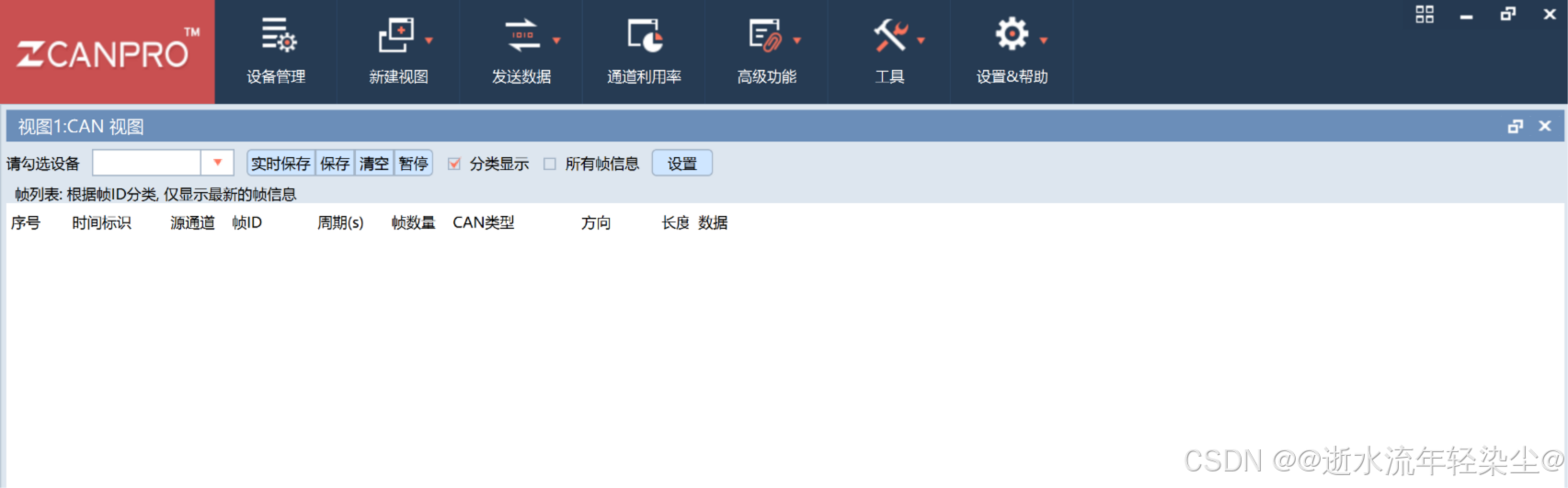
Task: Enable the 所有帧信息 checkbox
Action: coord(550,164)
